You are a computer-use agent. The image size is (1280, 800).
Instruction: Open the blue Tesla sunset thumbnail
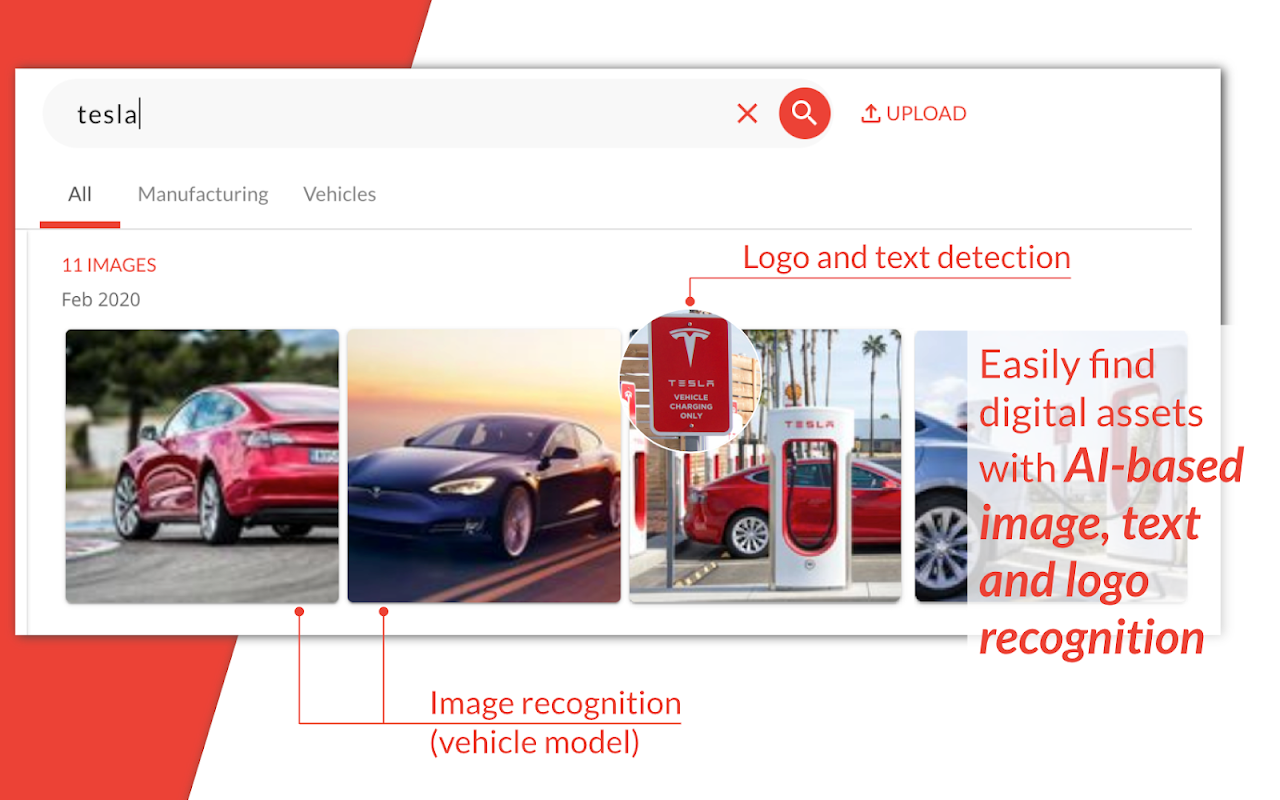click(x=484, y=466)
